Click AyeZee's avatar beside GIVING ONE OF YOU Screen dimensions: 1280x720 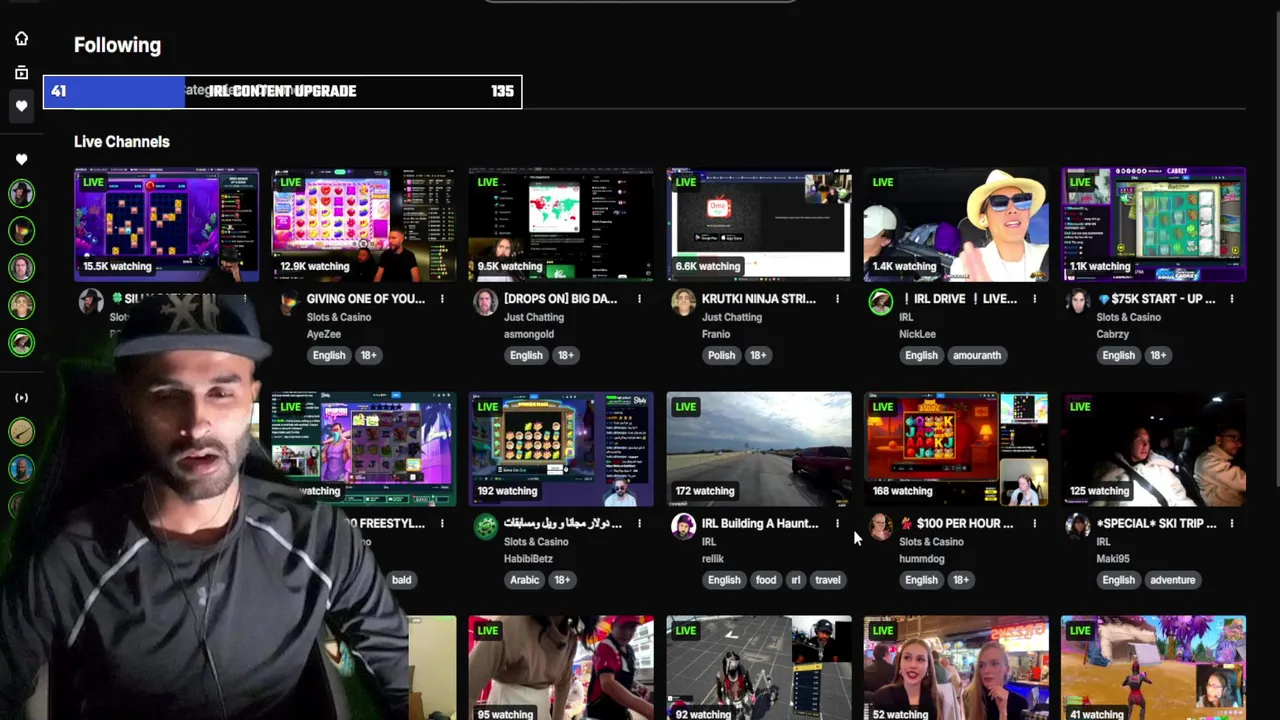click(288, 302)
